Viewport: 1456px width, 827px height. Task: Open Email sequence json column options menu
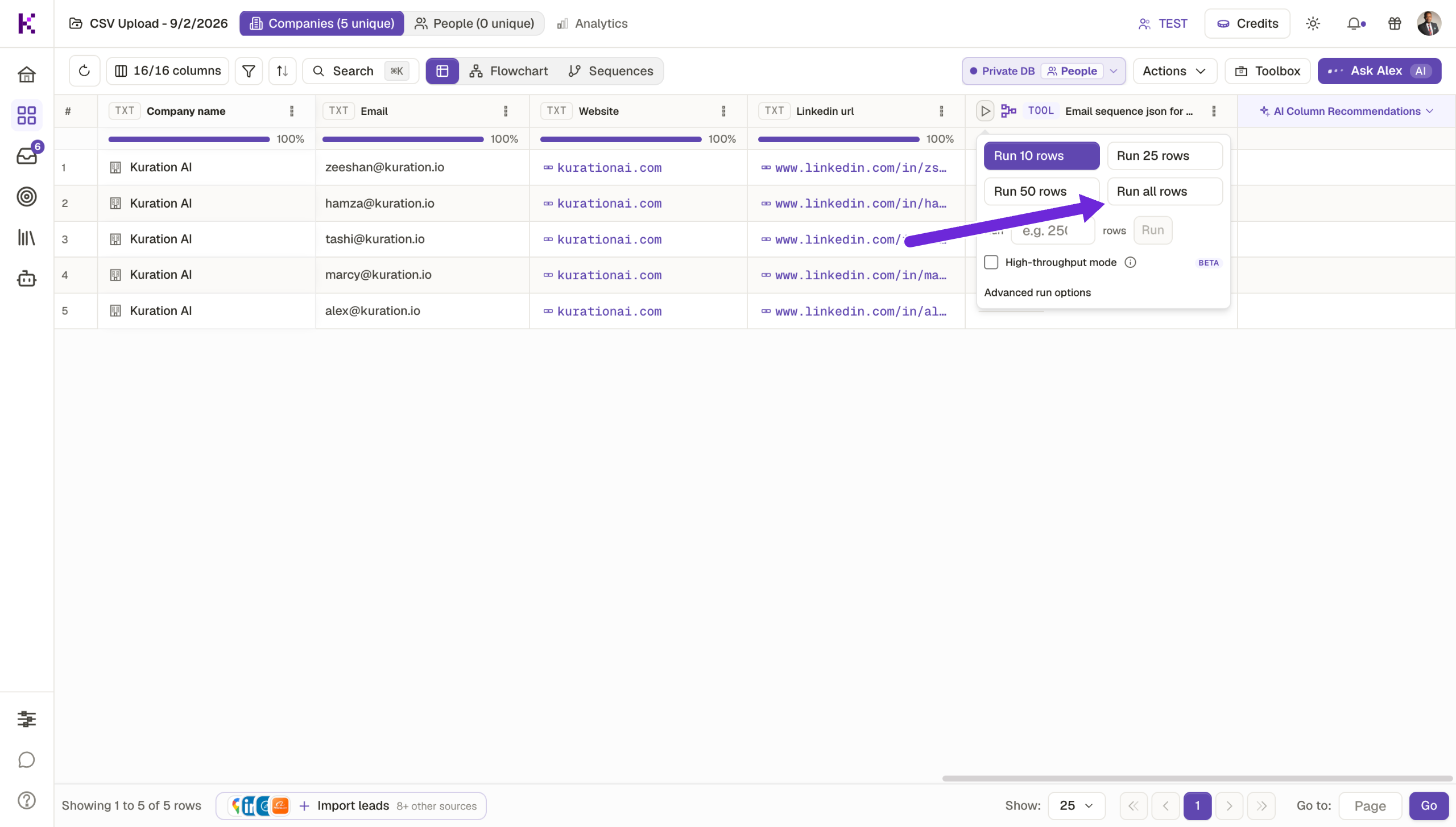pyautogui.click(x=1214, y=111)
